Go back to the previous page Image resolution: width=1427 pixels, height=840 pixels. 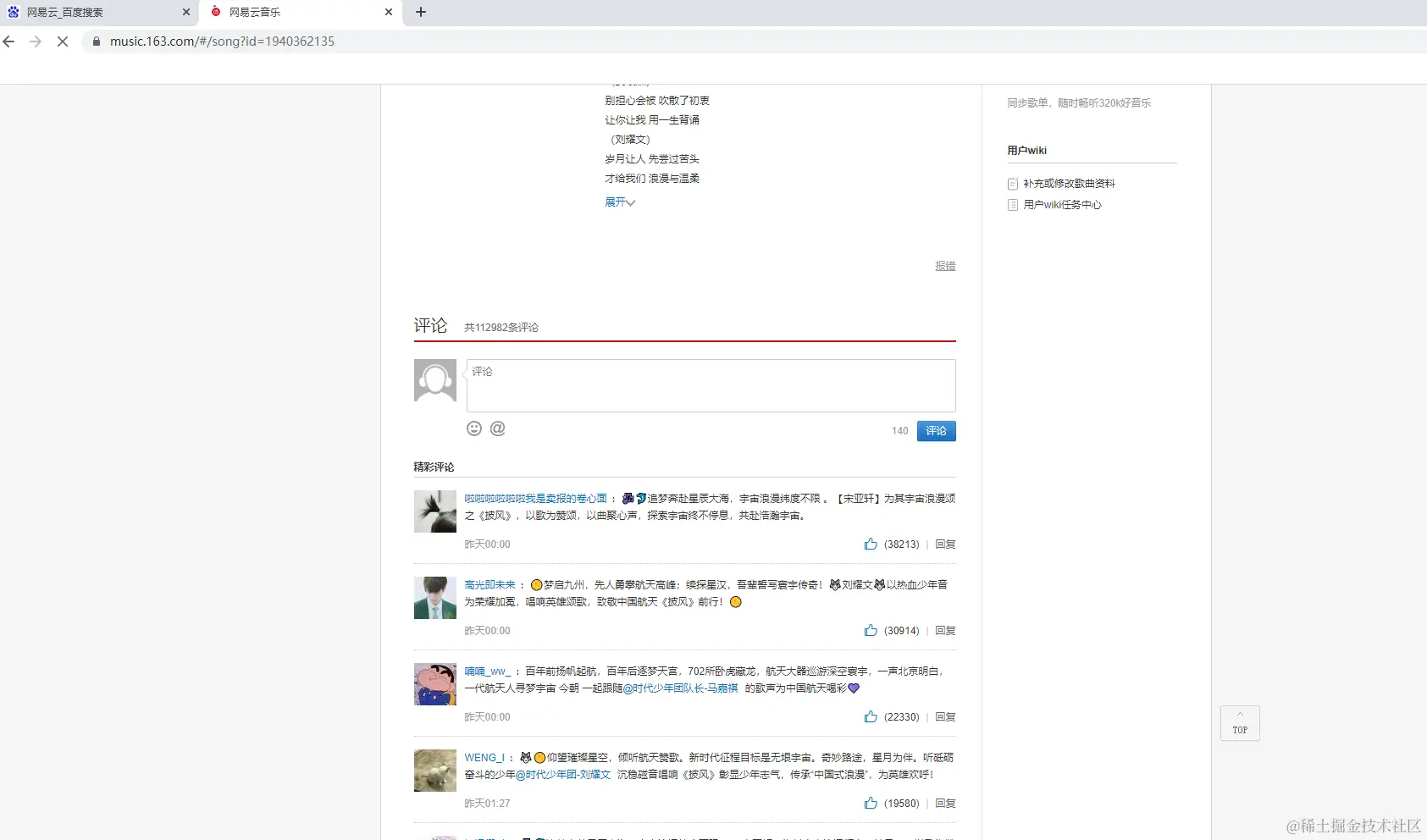coord(9,41)
